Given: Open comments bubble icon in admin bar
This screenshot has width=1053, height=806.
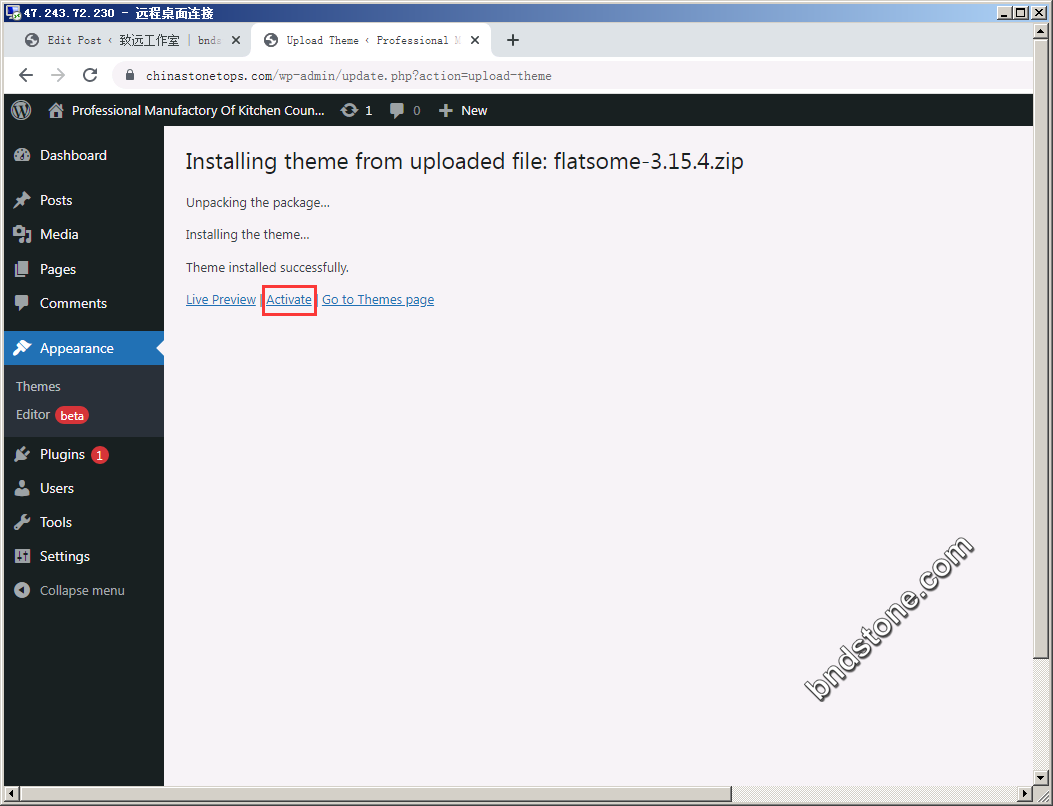Looking at the screenshot, I should click(x=397, y=111).
